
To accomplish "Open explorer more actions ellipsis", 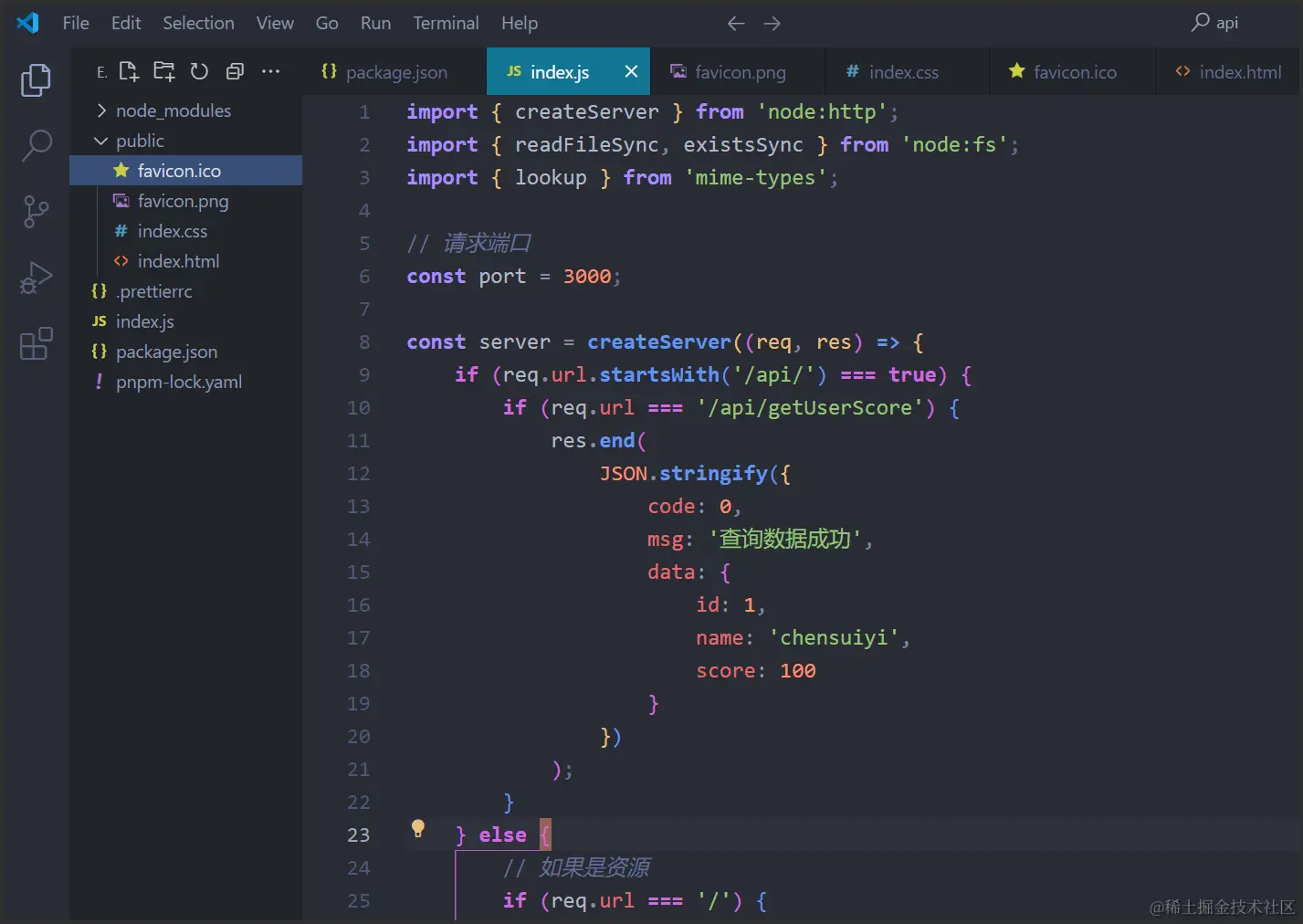I will pyautogui.click(x=270, y=71).
